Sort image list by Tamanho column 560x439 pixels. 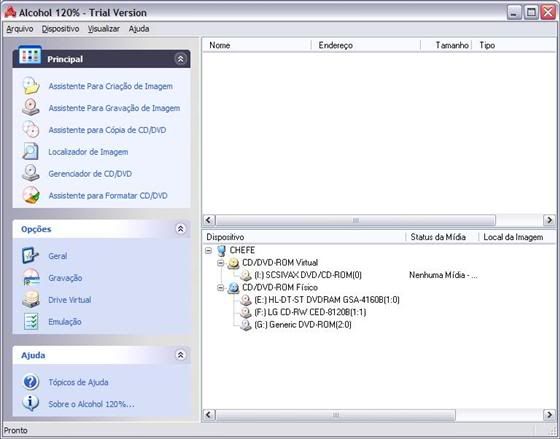click(x=446, y=45)
